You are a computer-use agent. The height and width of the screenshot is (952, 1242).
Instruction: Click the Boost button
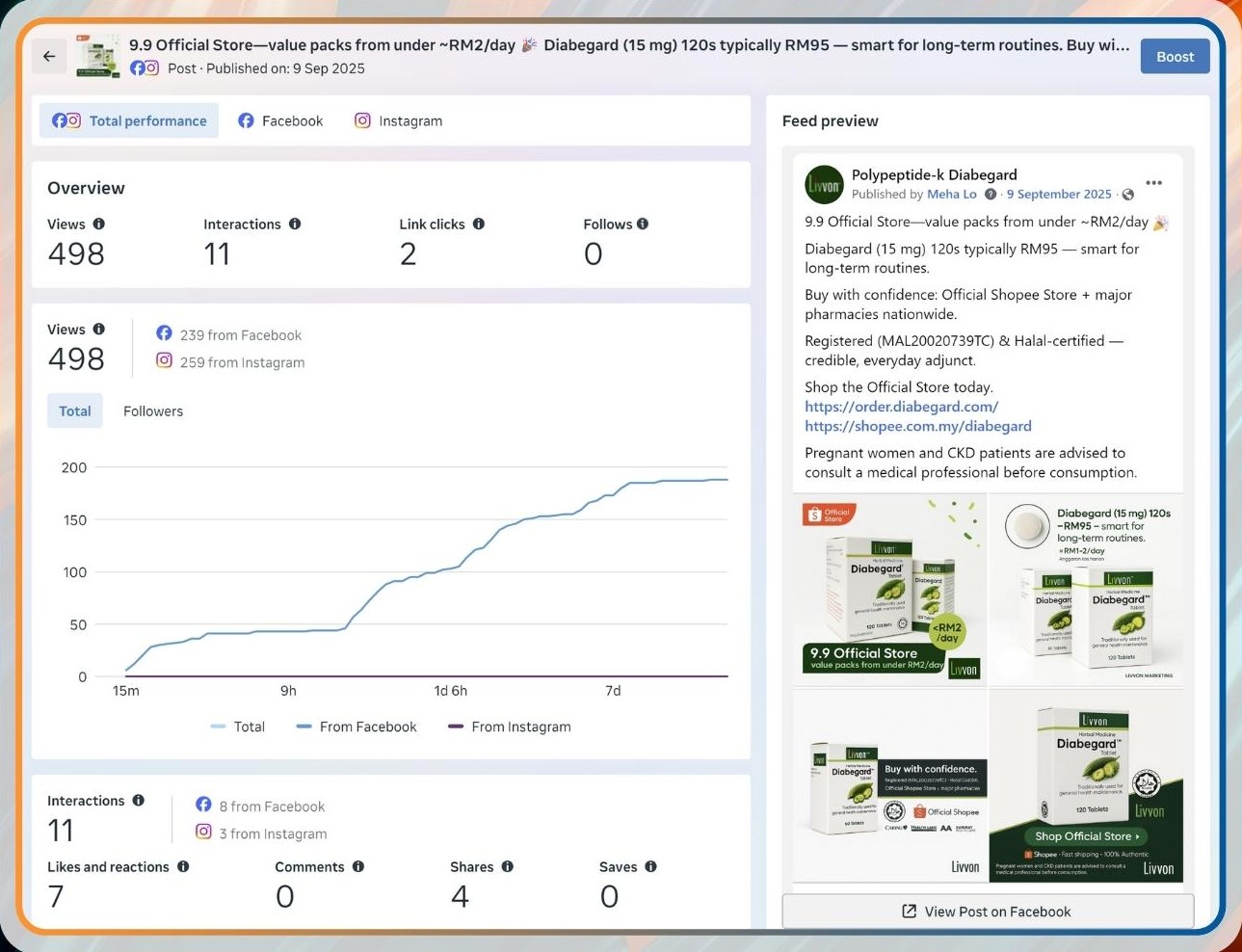point(1175,57)
